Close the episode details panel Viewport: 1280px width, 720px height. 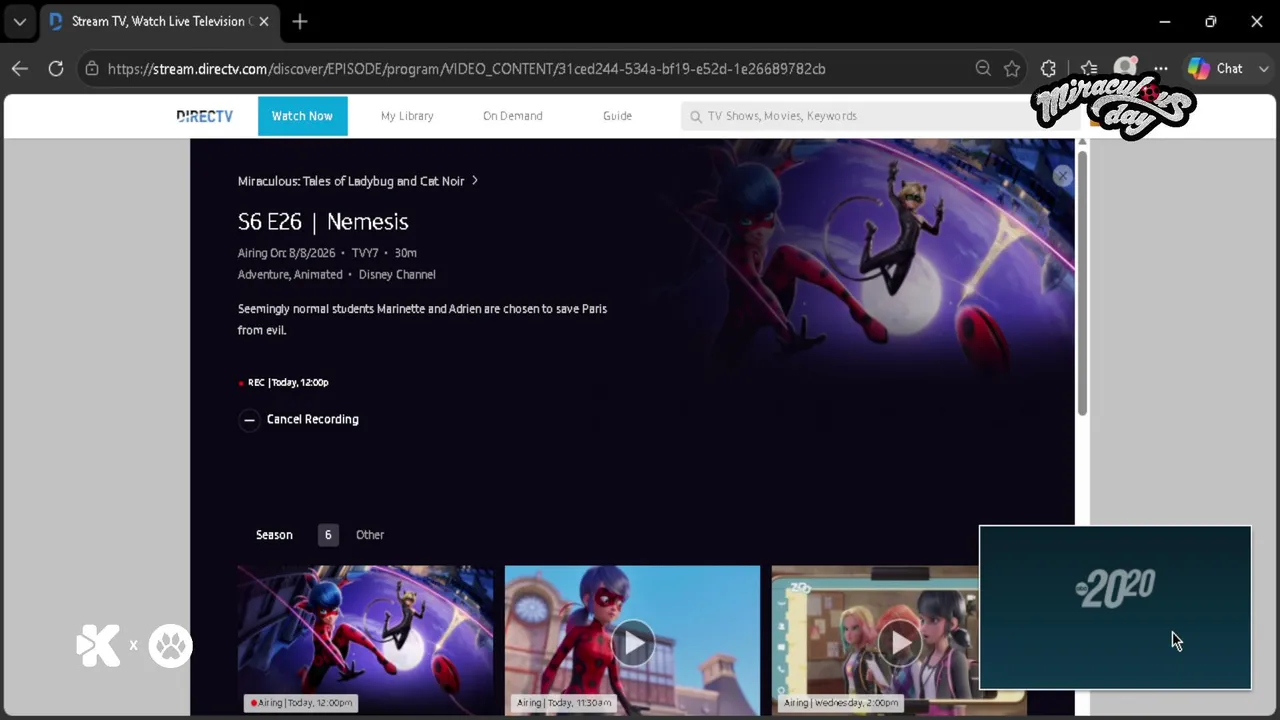pyautogui.click(x=1062, y=176)
